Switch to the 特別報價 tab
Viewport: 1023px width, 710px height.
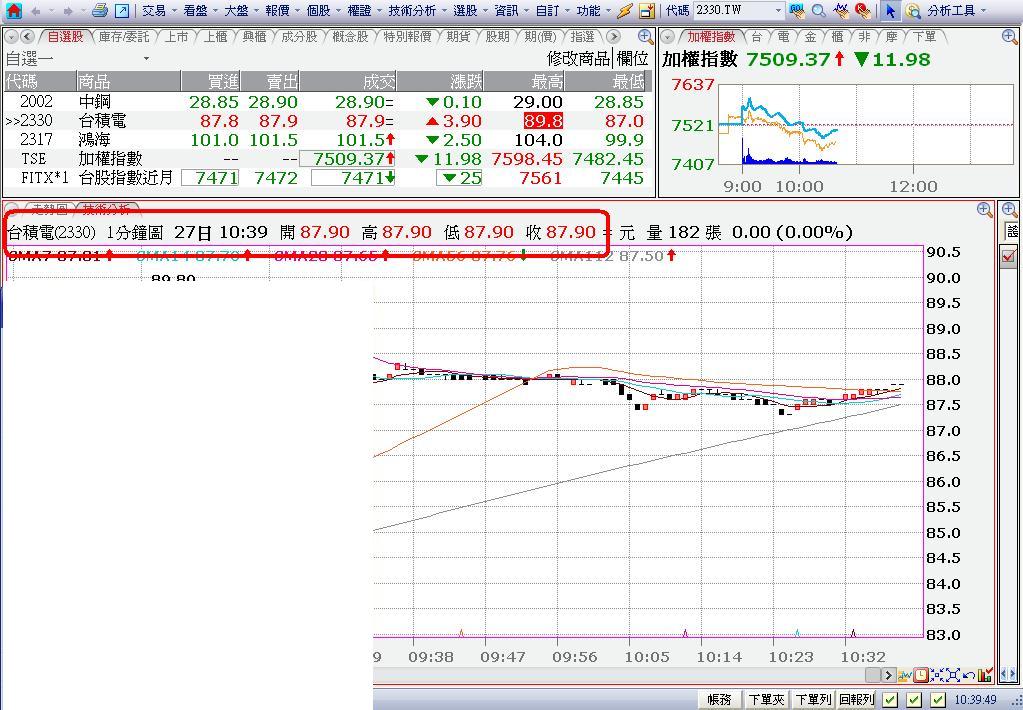pyautogui.click(x=407, y=37)
